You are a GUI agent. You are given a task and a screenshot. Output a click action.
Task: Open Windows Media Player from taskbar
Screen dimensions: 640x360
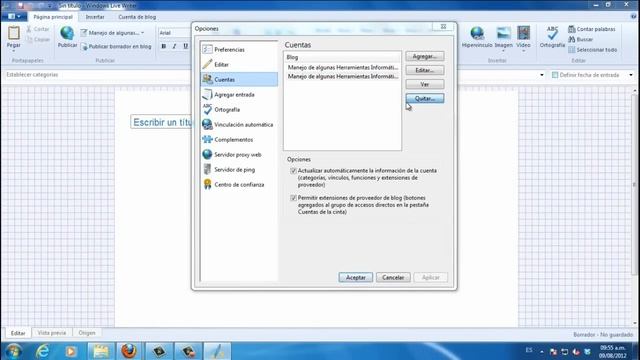click(x=71, y=351)
